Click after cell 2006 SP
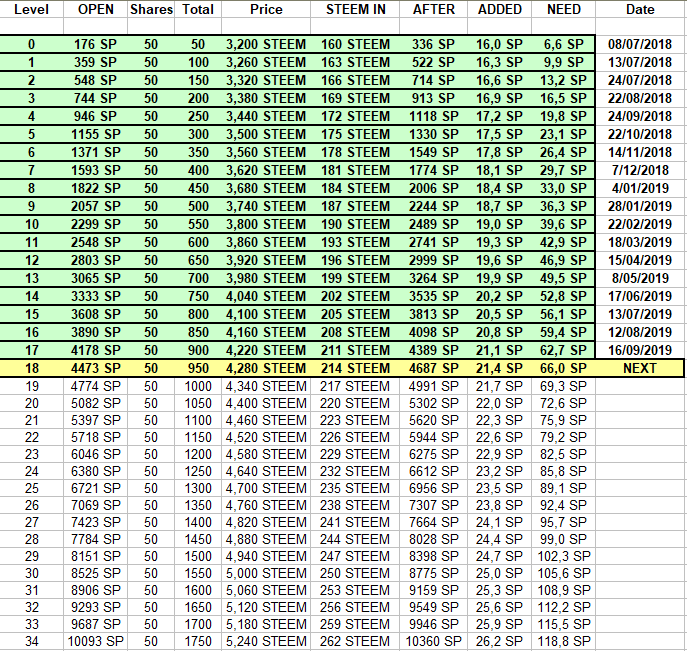This screenshot has height=651, width=687. 433,188
